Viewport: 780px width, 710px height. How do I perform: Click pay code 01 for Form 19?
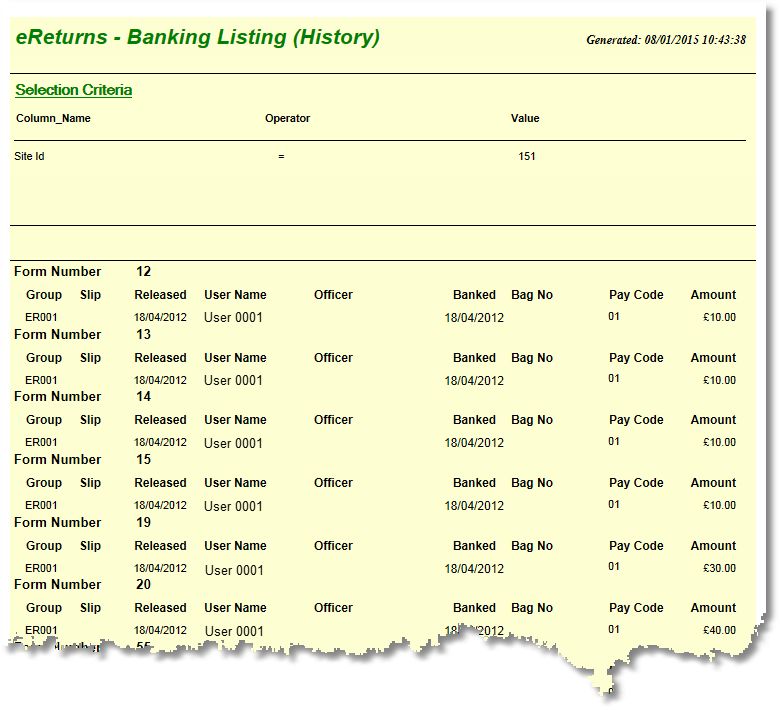(x=614, y=567)
